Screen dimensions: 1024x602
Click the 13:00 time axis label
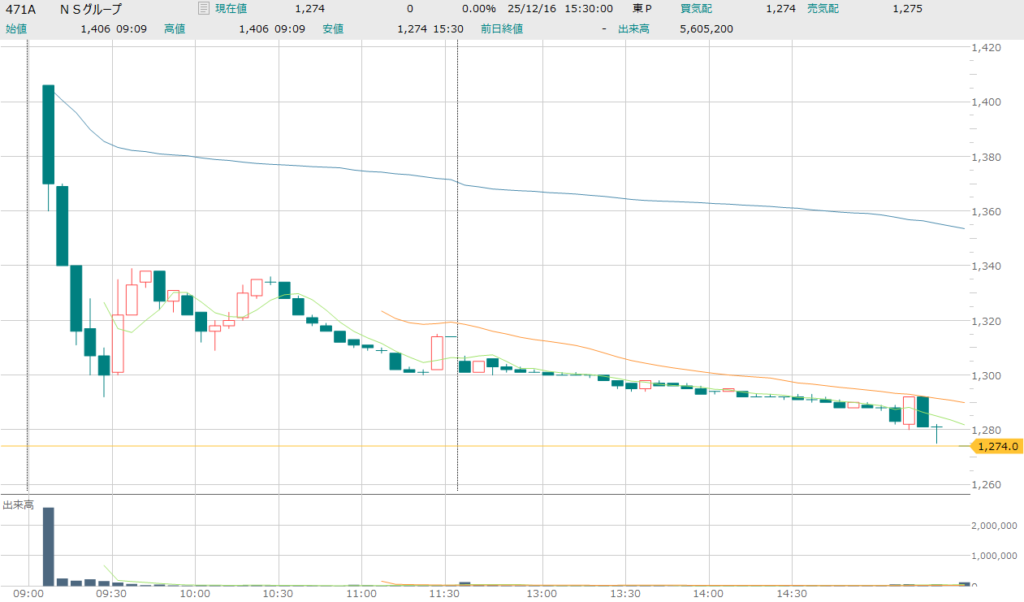[x=540, y=593]
